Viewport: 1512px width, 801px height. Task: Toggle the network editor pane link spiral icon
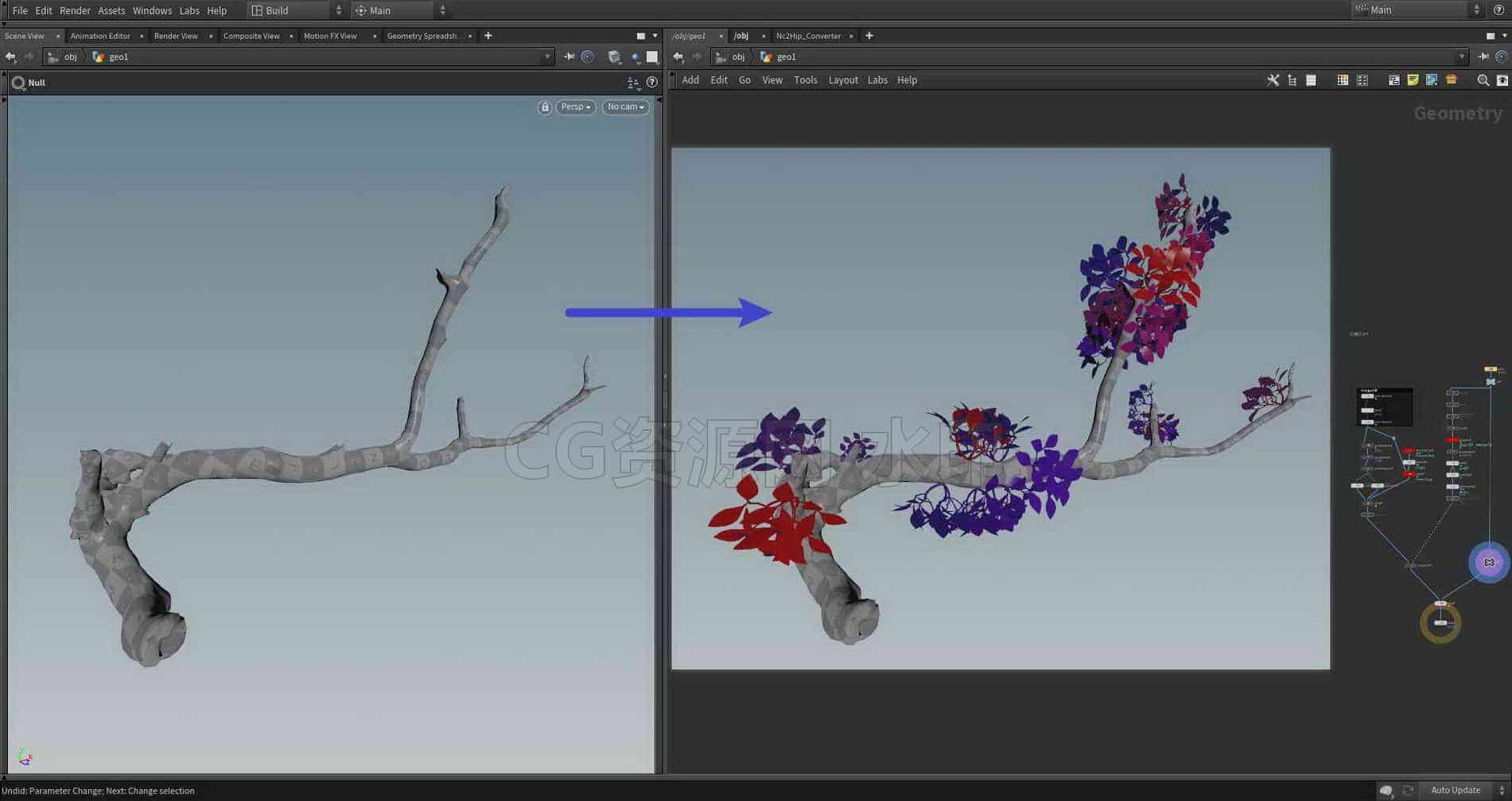click(1502, 56)
